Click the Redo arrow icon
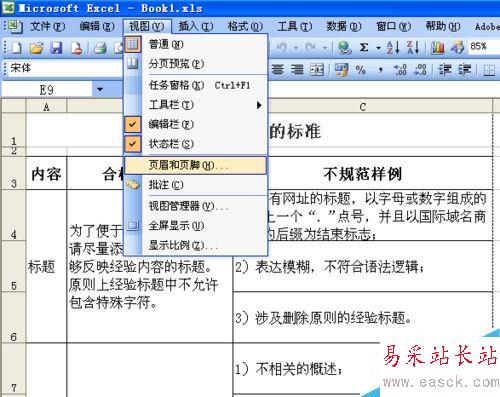 [x=311, y=48]
